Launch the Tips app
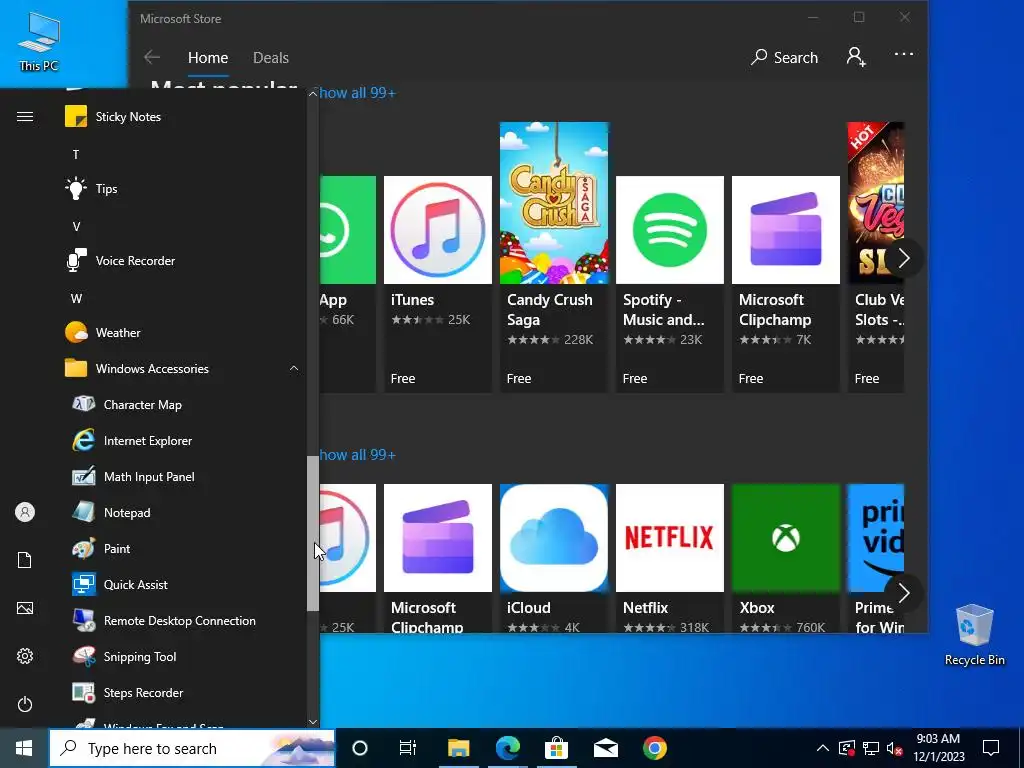The image size is (1024, 768). (183, 189)
